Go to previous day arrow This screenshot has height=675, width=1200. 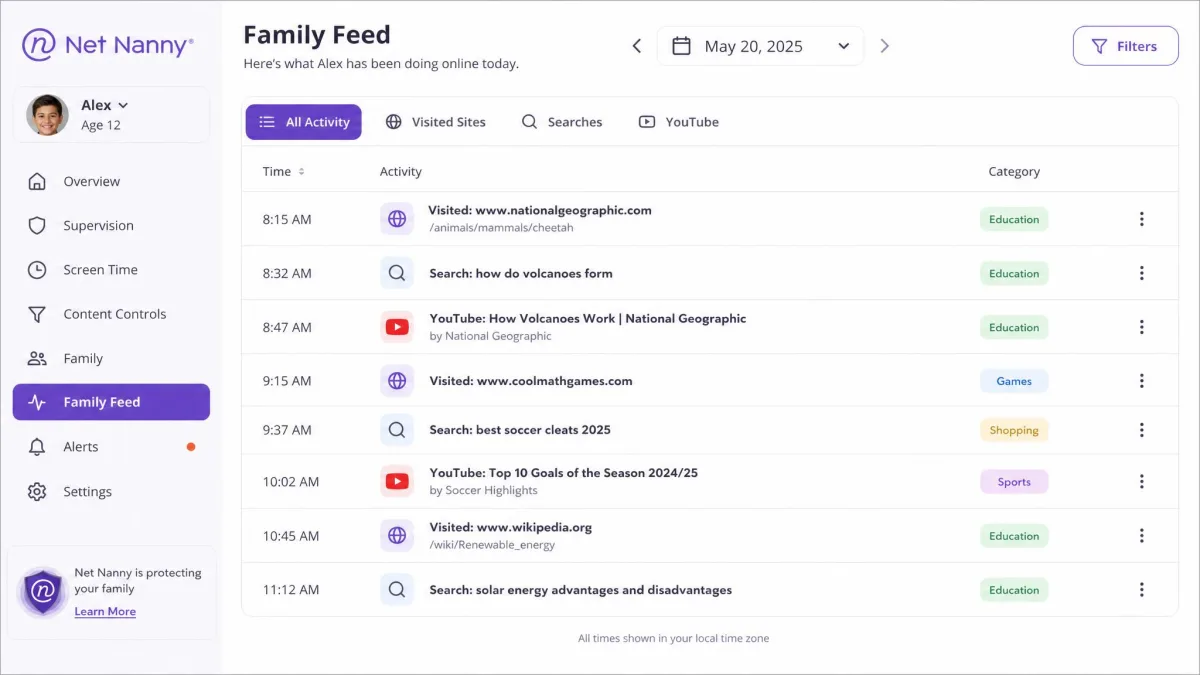[x=636, y=46]
